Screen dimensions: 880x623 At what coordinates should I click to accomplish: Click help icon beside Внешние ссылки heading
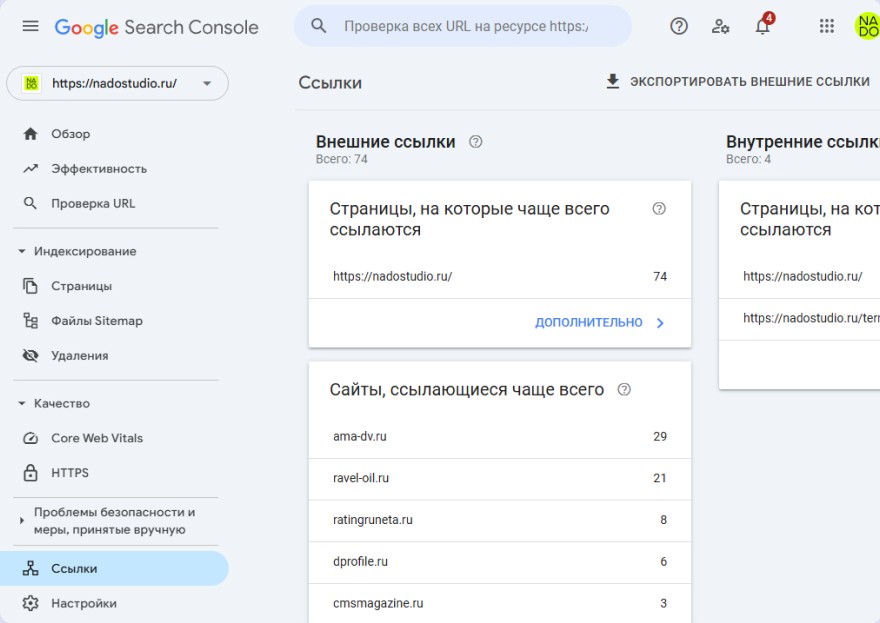pyautogui.click(x=476, y=142)
